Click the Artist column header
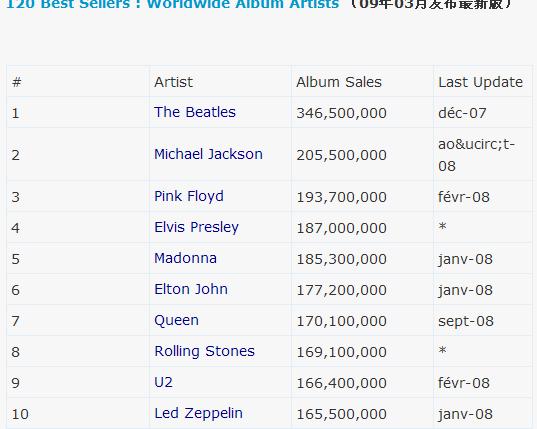537x429 pixels. pyautogui.click(x=173, y=82)
